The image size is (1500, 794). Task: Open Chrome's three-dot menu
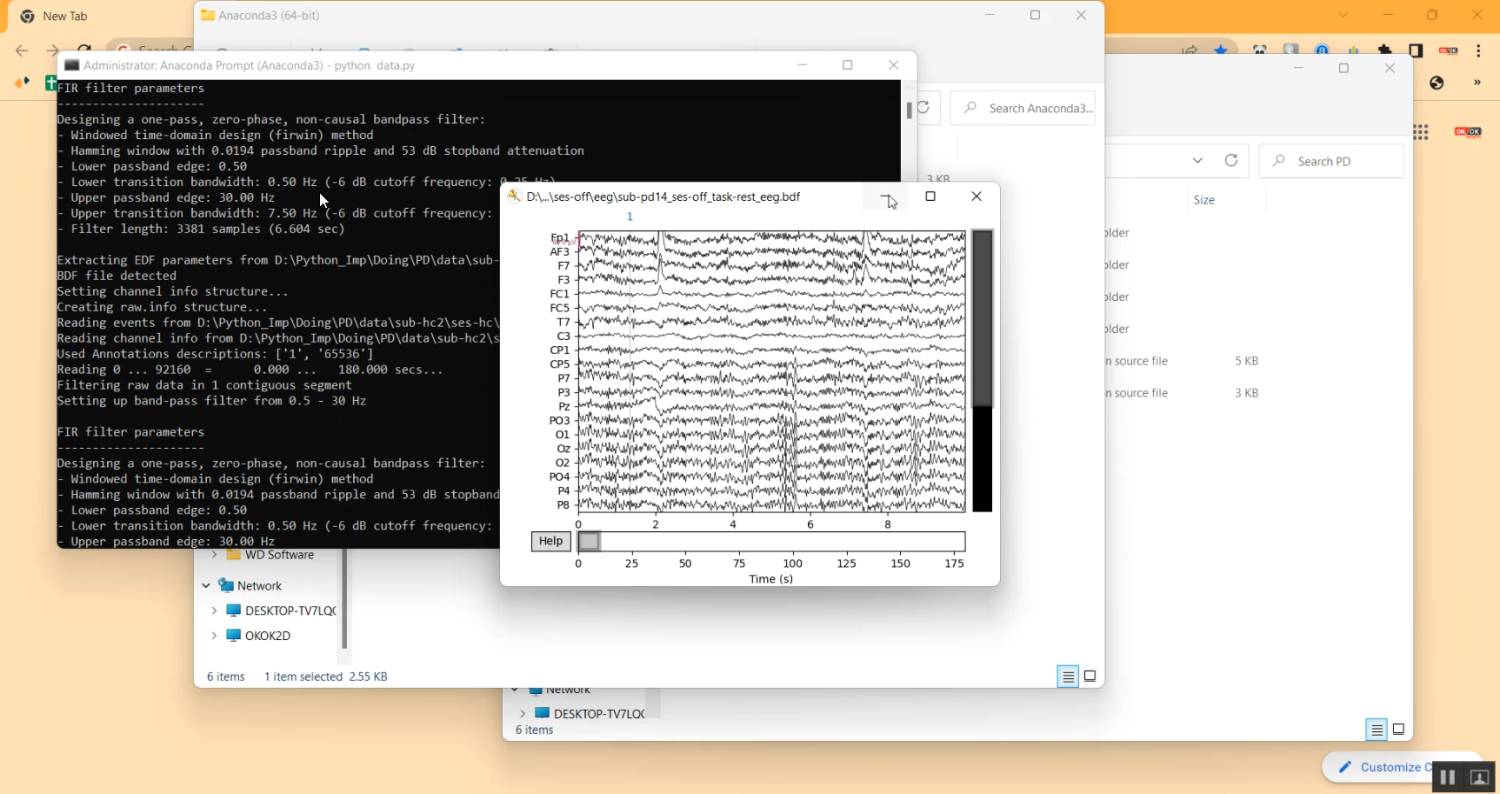pos(1478,50)
